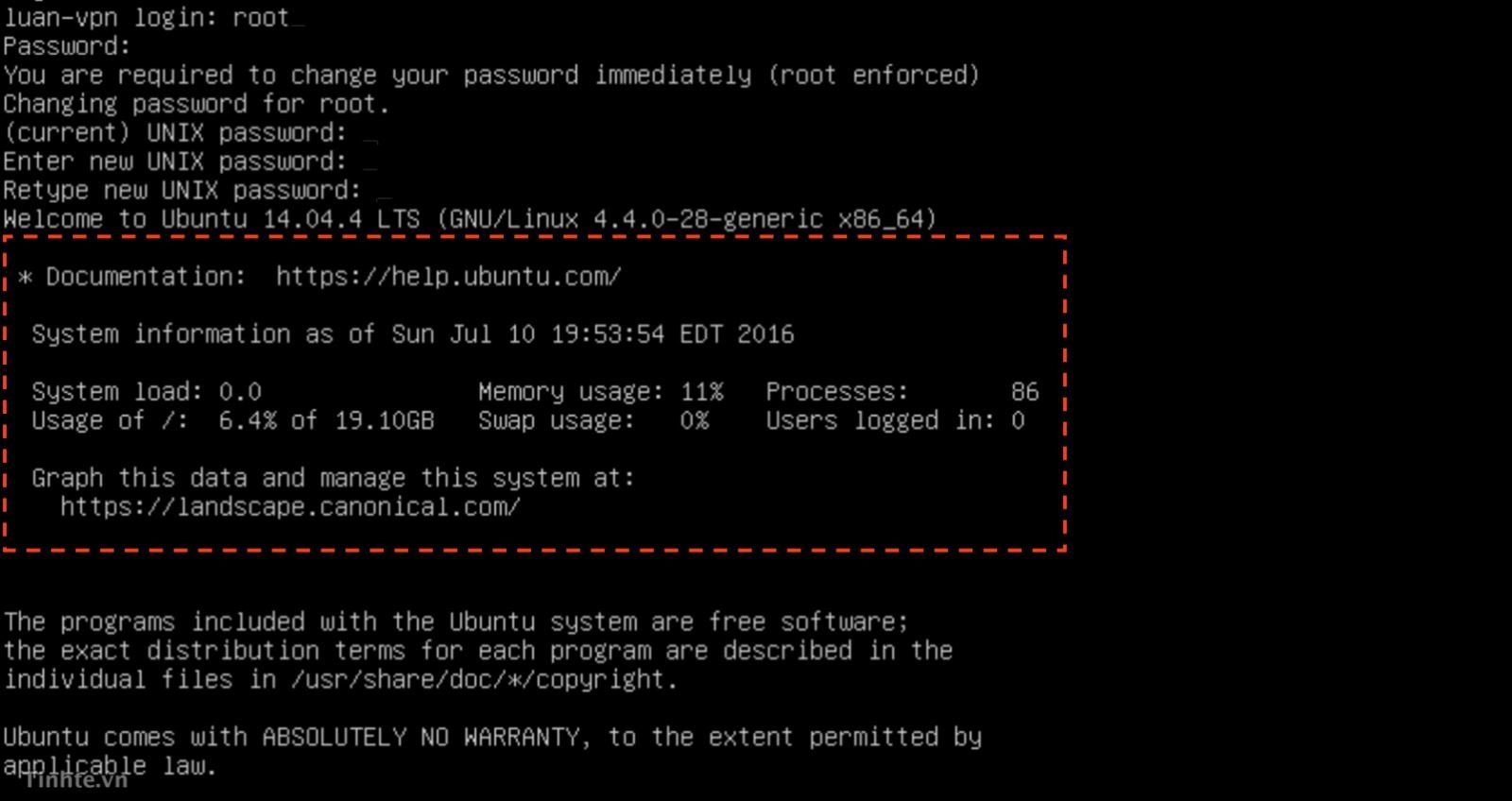Click the 'Graph this data' line
Image resolution: width=1512 pixels, height=801 pixels.
(333, 479)
